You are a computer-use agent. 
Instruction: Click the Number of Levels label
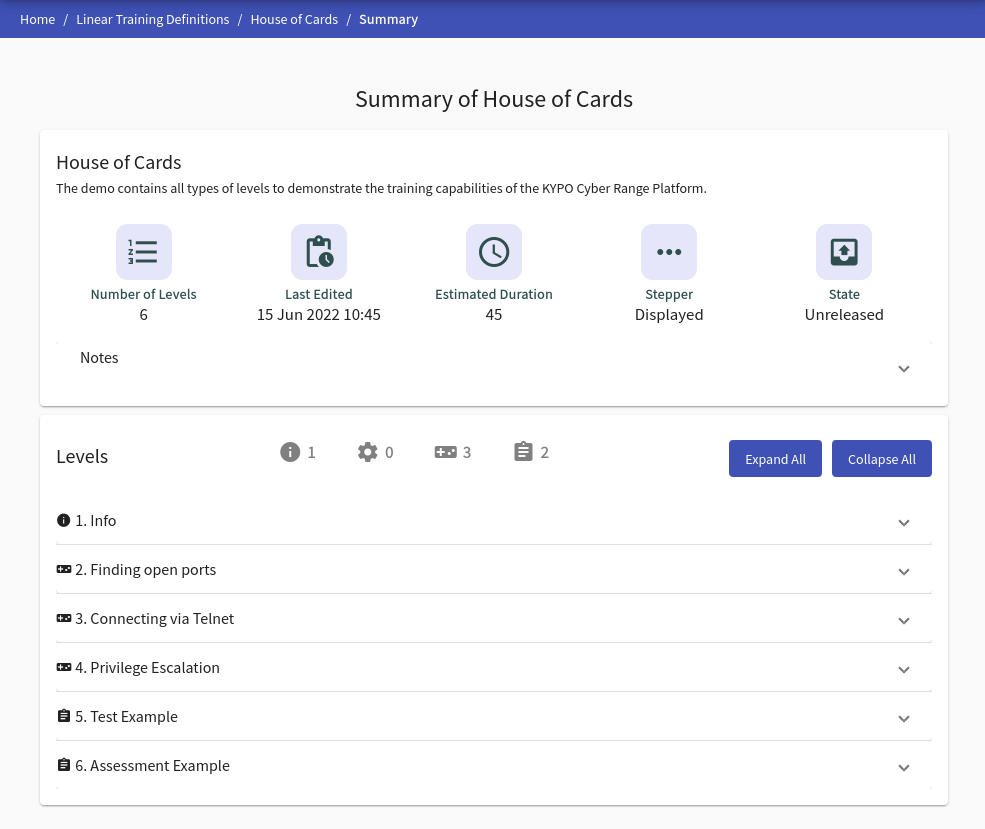143,295
